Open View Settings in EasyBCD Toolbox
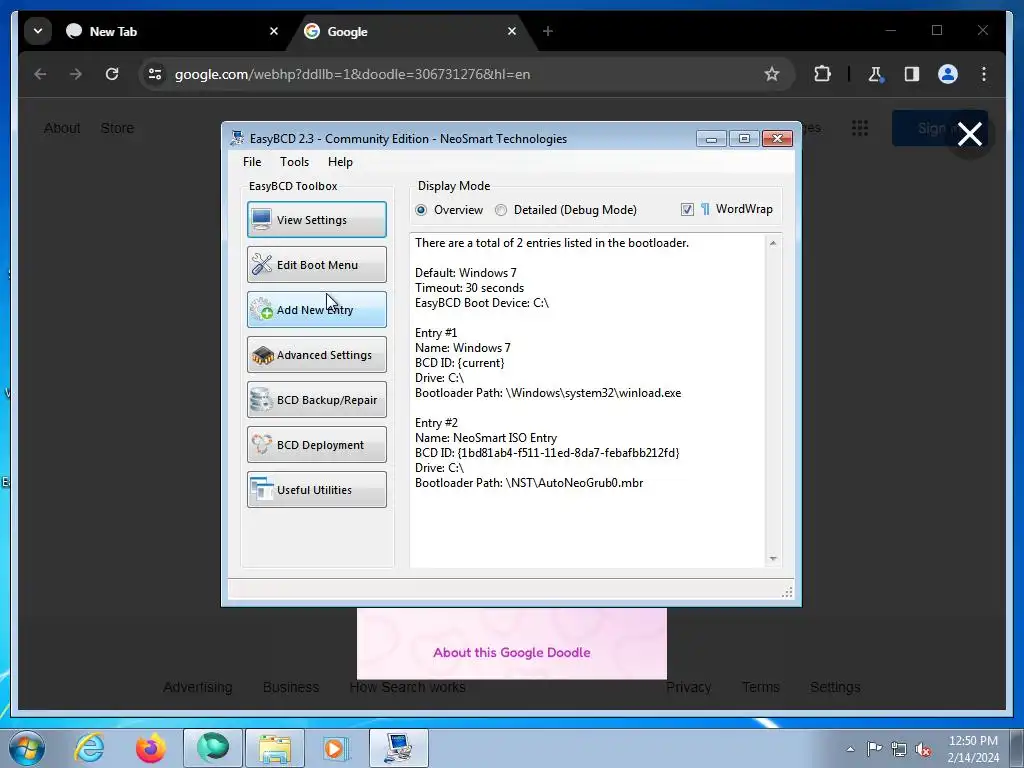1024x768 pixels. (317, 219)
